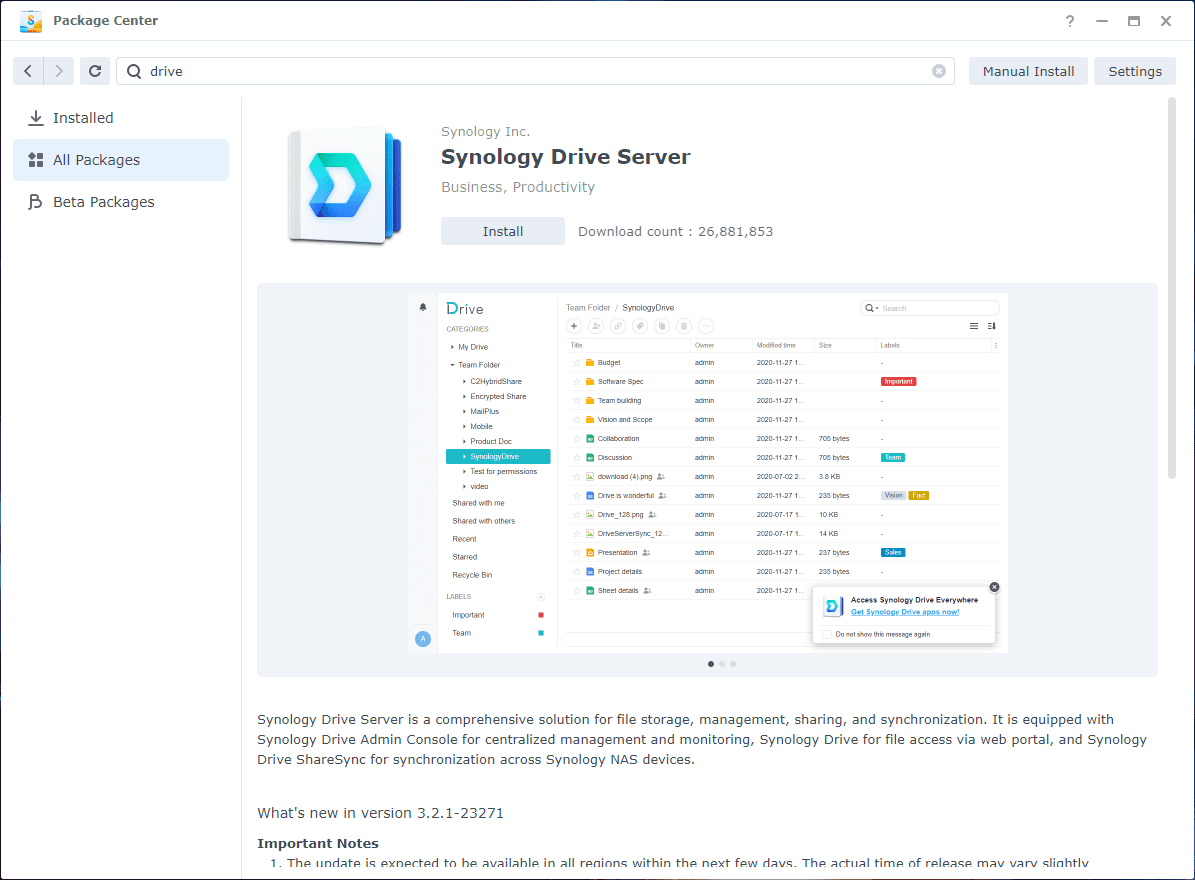This screenshot has height=880, width=1195.
Task: Click the Important Notes heading
Action: (x=318, y=843)
